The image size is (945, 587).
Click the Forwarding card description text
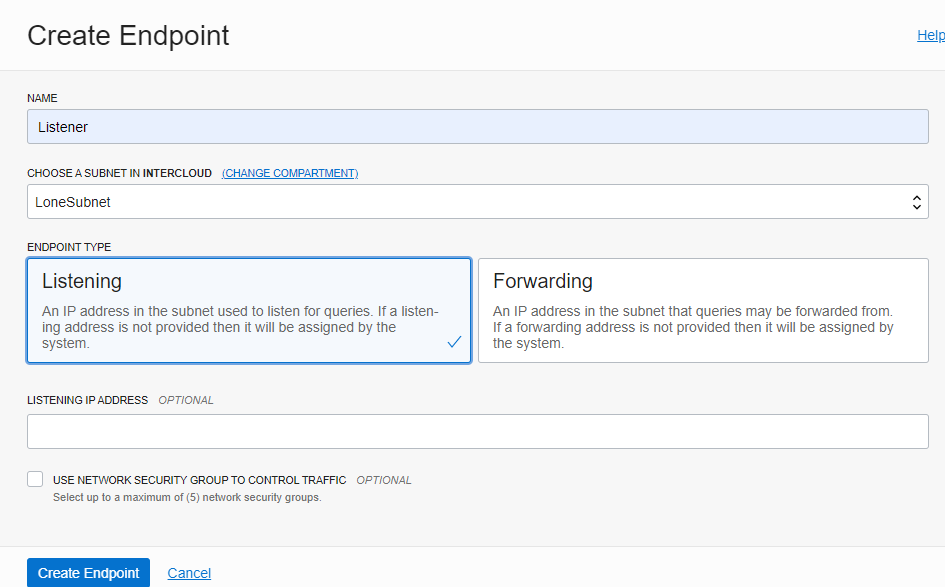tap(693, 327)
